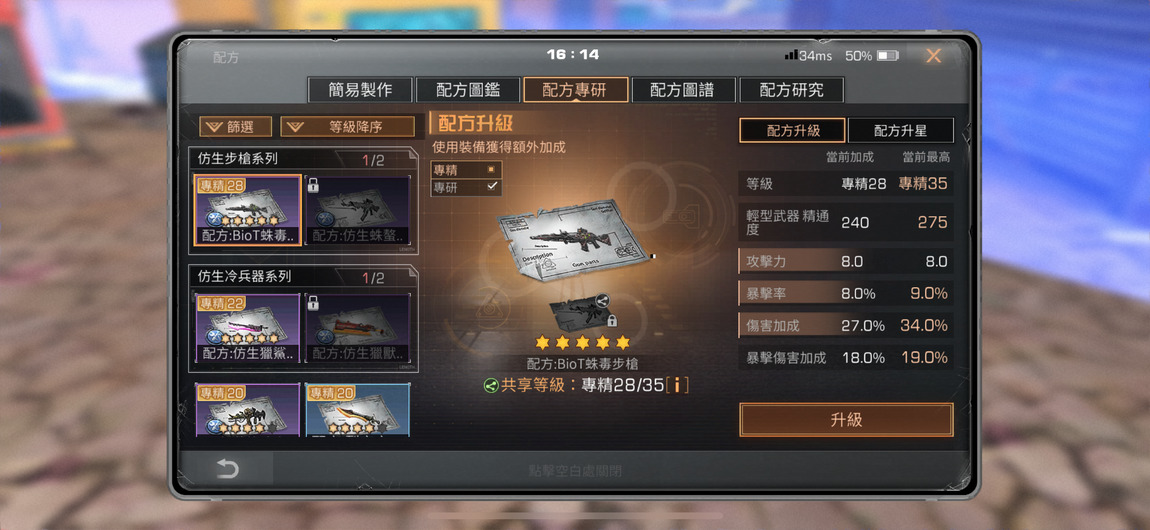Select the 配方升級 button
This screenshot has width=1150, height=530.
pos(792,130)
